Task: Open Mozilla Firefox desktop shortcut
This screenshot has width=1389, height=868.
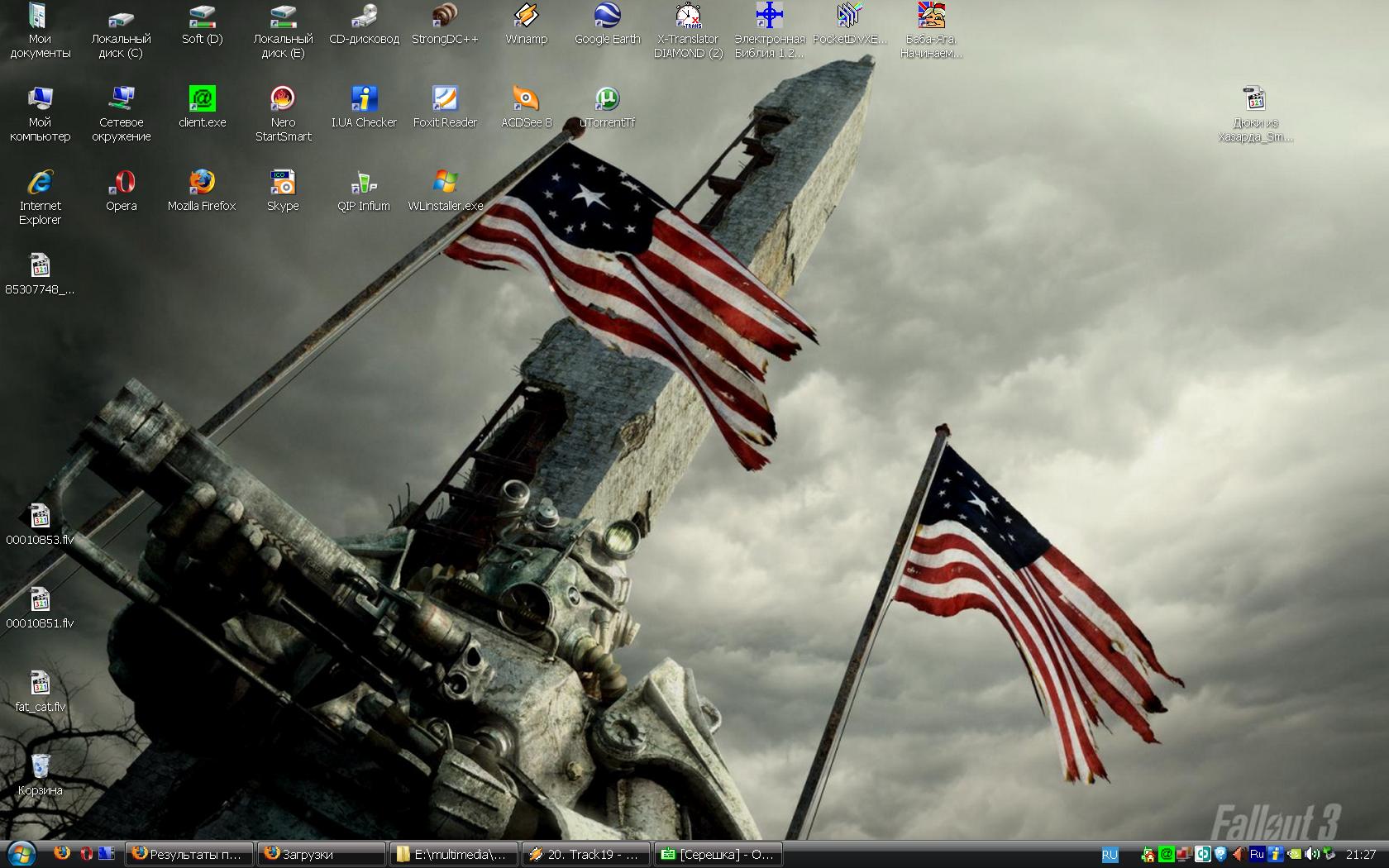Action: (x=202, y=183)
